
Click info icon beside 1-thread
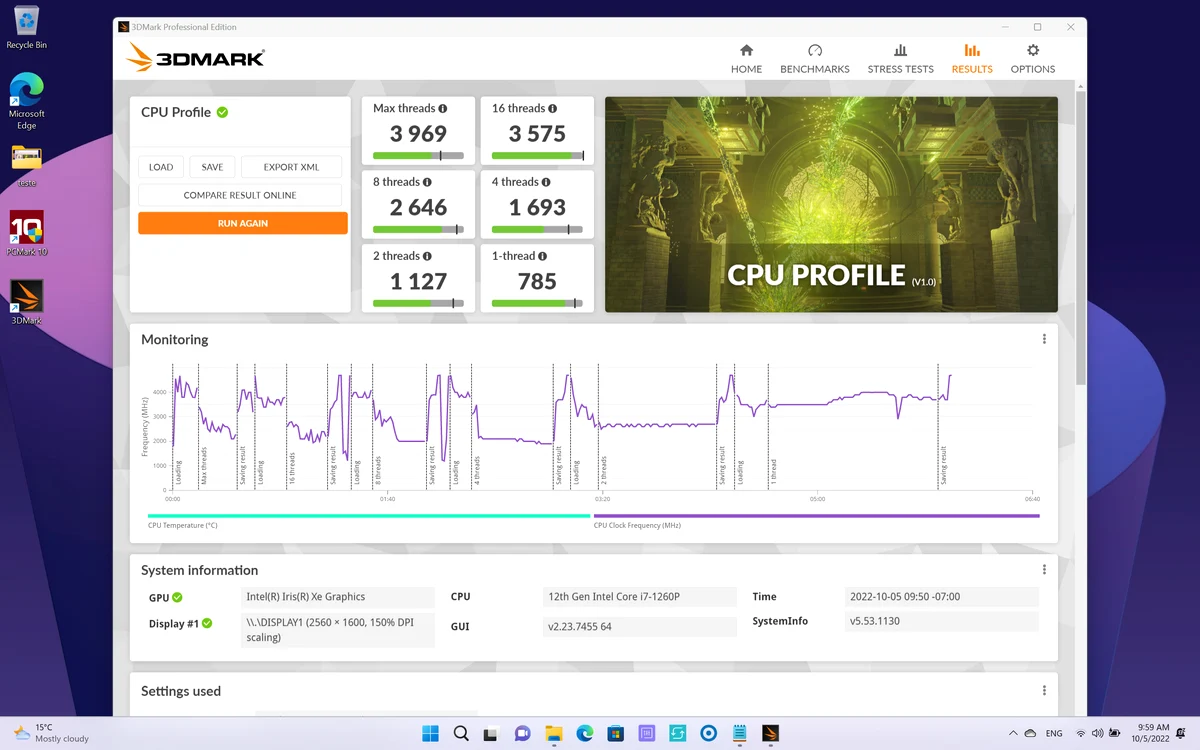(x=543, y=256)
